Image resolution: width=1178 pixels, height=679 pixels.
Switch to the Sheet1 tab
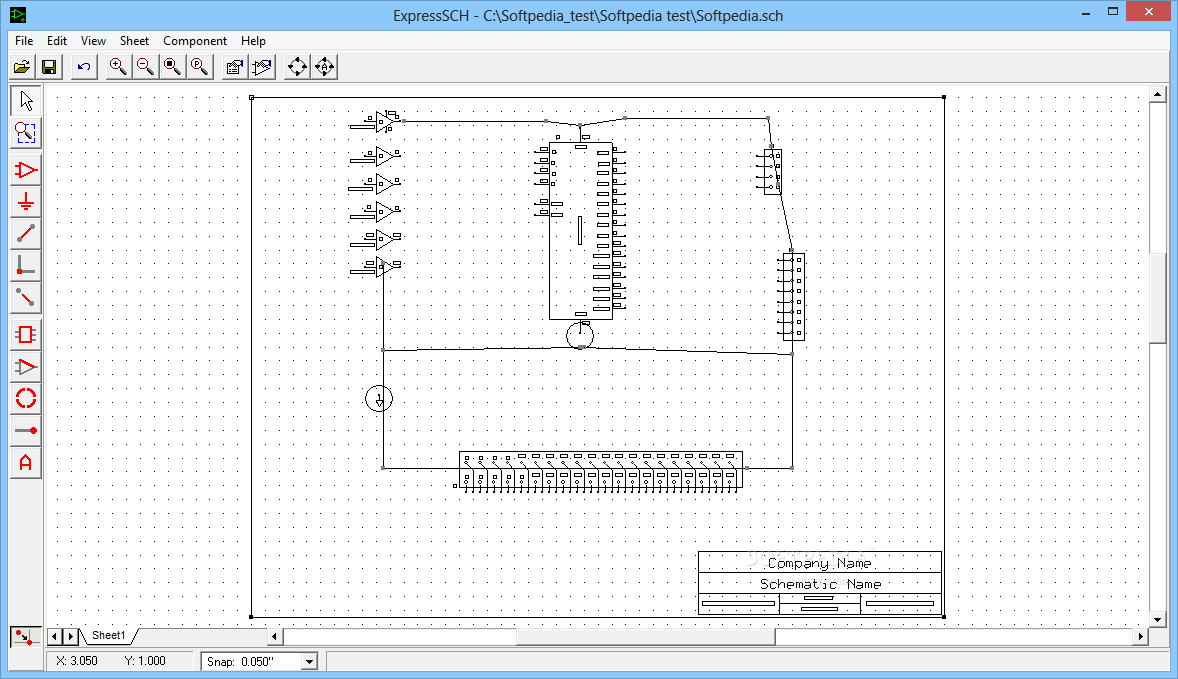pyautogui.click(x=108, y=635)
